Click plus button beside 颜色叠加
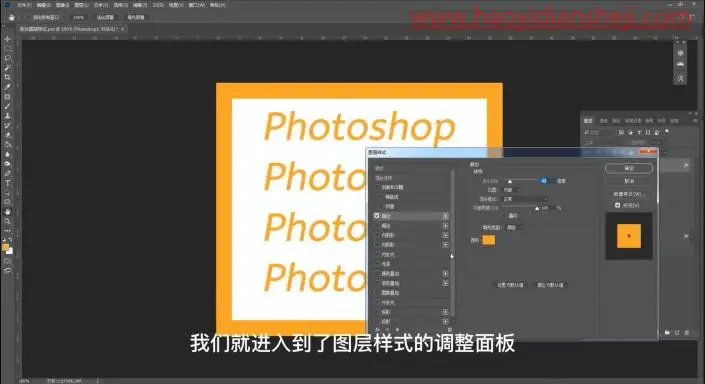This screenshot has height=384, width=705. 445,273
